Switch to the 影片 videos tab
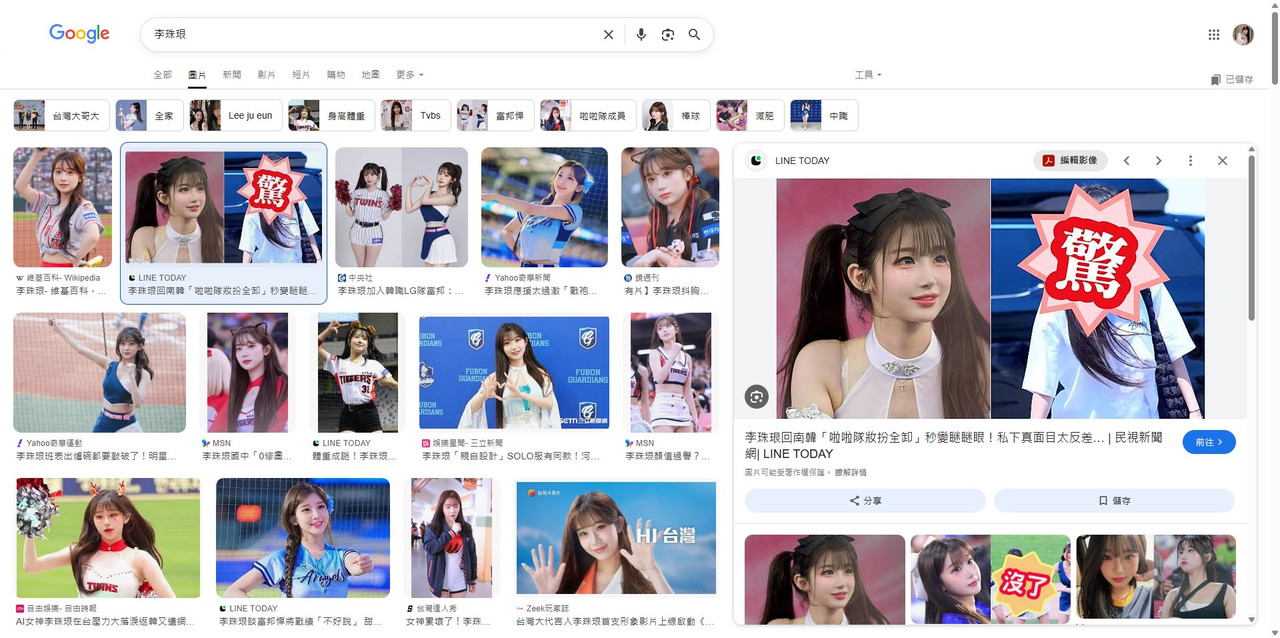1280x638 pixels. pyautogui.click(x=266, y=75)
